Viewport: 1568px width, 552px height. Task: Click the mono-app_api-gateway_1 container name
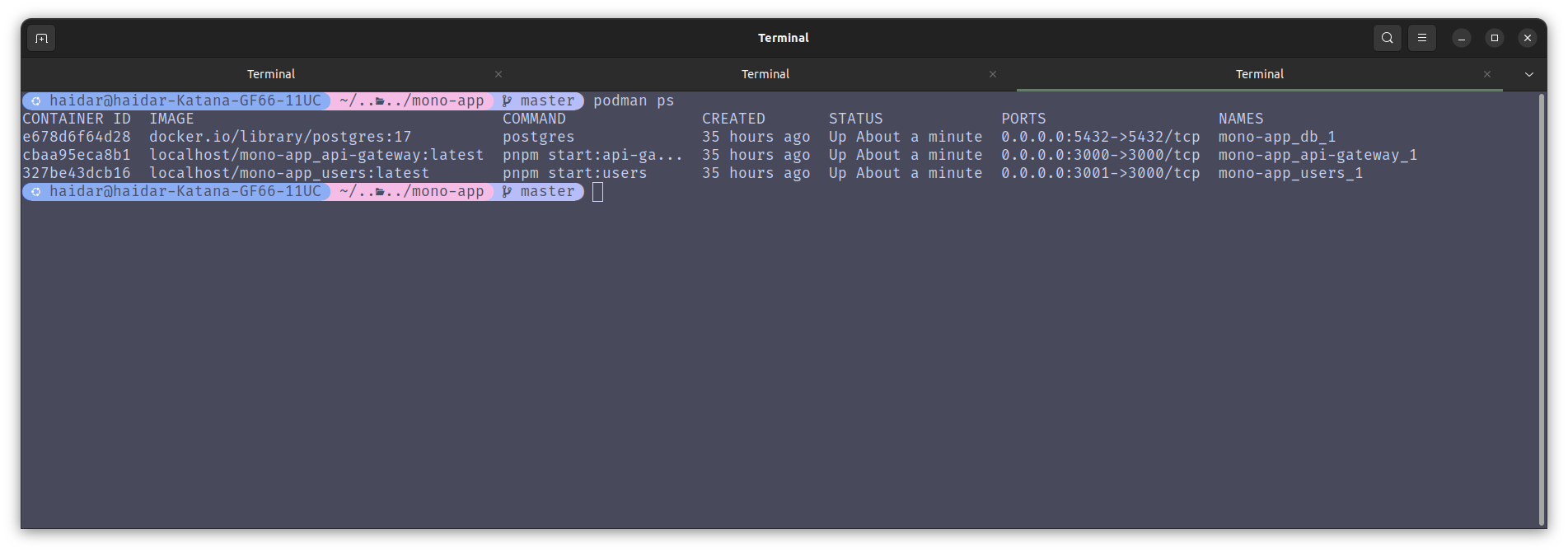coord(1317,155)
